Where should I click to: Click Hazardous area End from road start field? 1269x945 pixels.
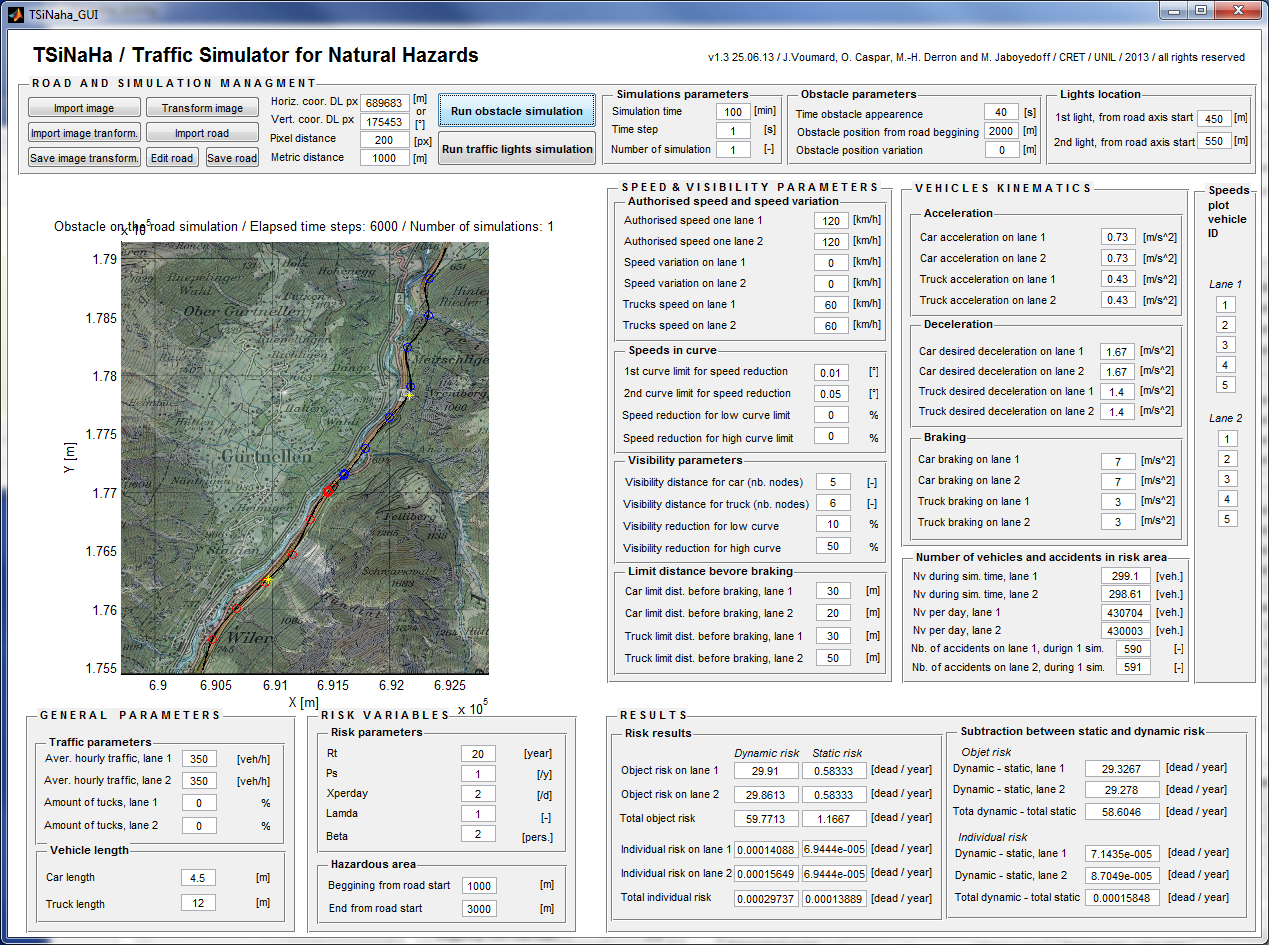click(x=478, y=909)
